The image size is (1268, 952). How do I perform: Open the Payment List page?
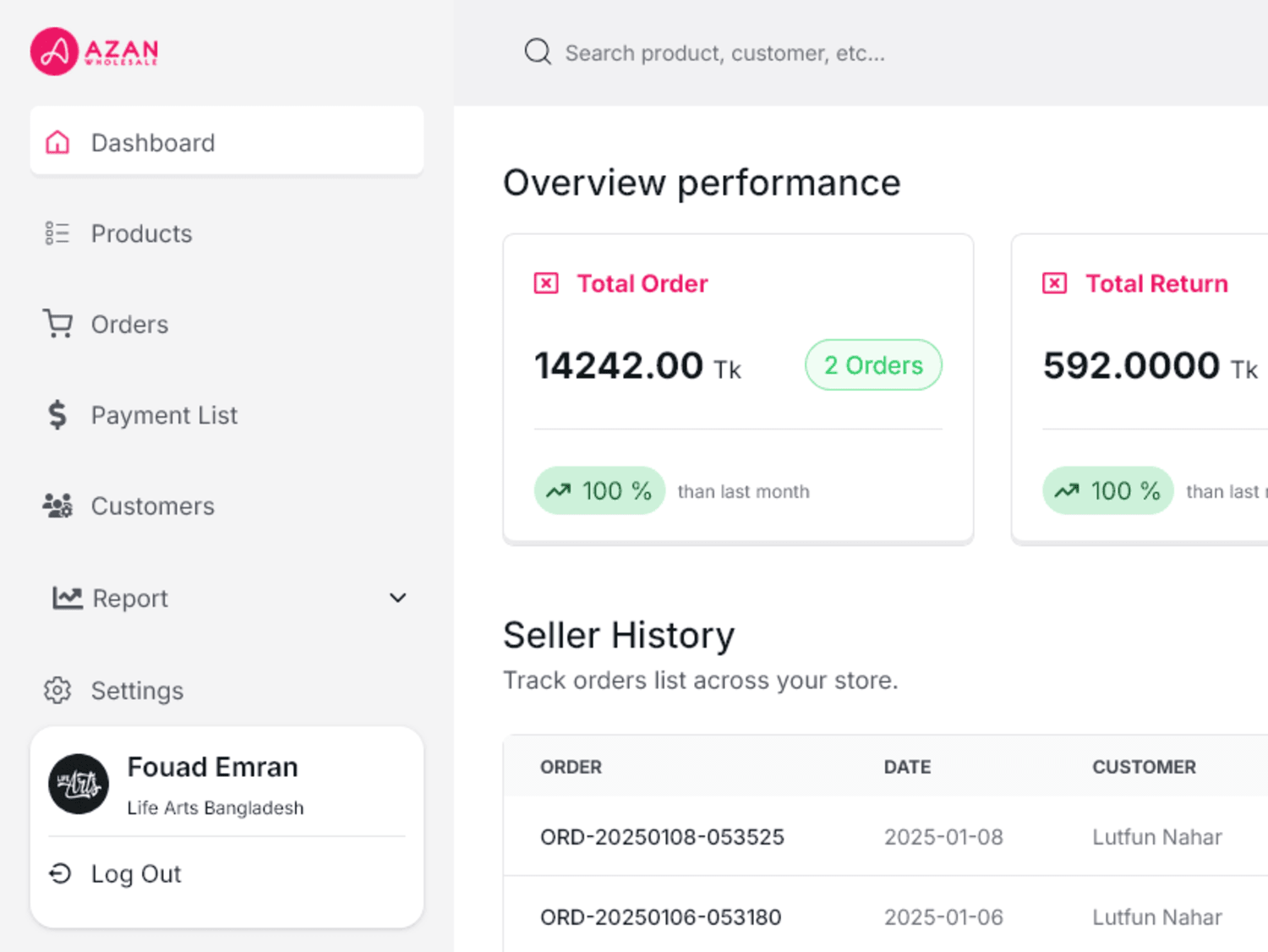point(227,415)
